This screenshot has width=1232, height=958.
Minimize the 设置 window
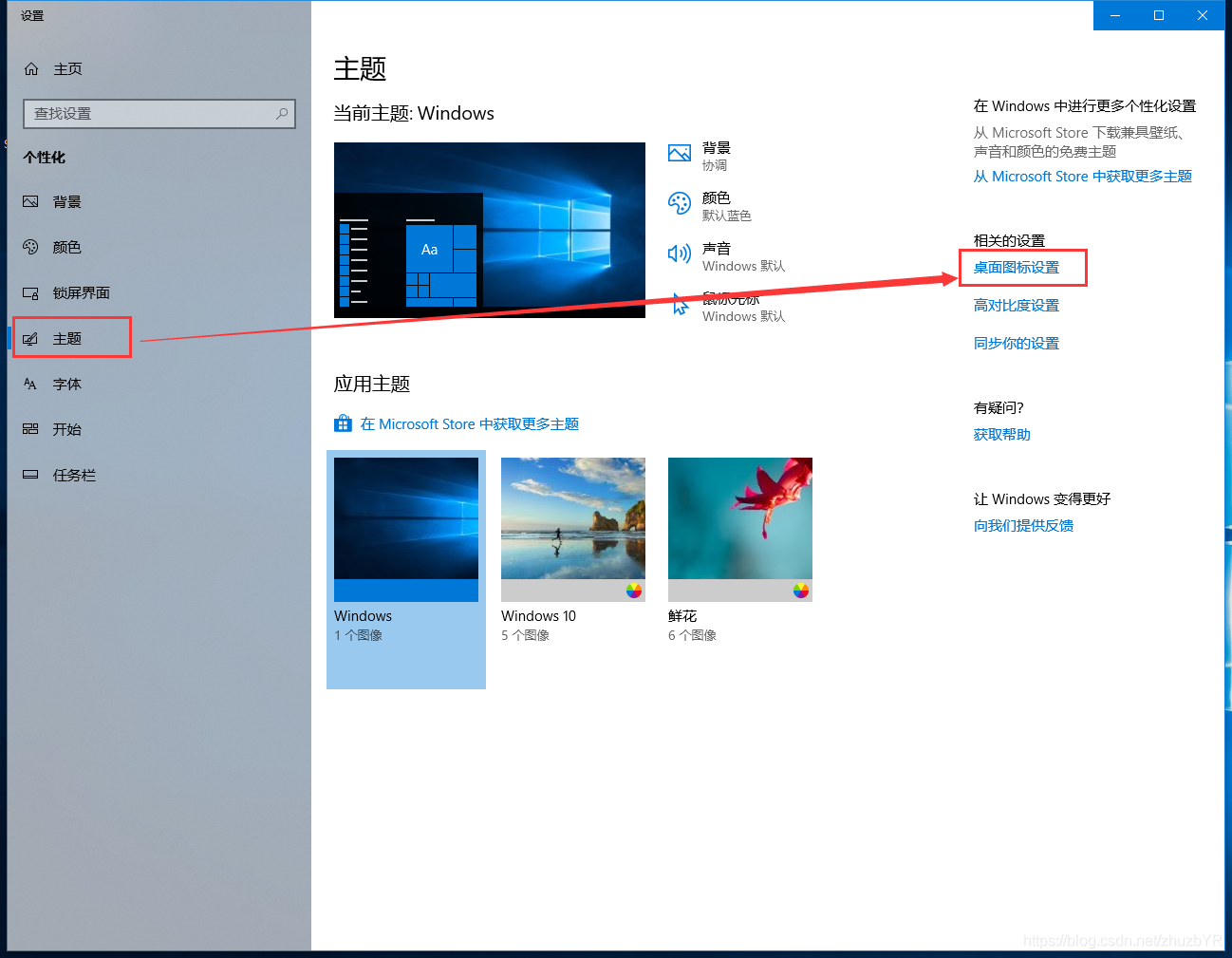1115,15
